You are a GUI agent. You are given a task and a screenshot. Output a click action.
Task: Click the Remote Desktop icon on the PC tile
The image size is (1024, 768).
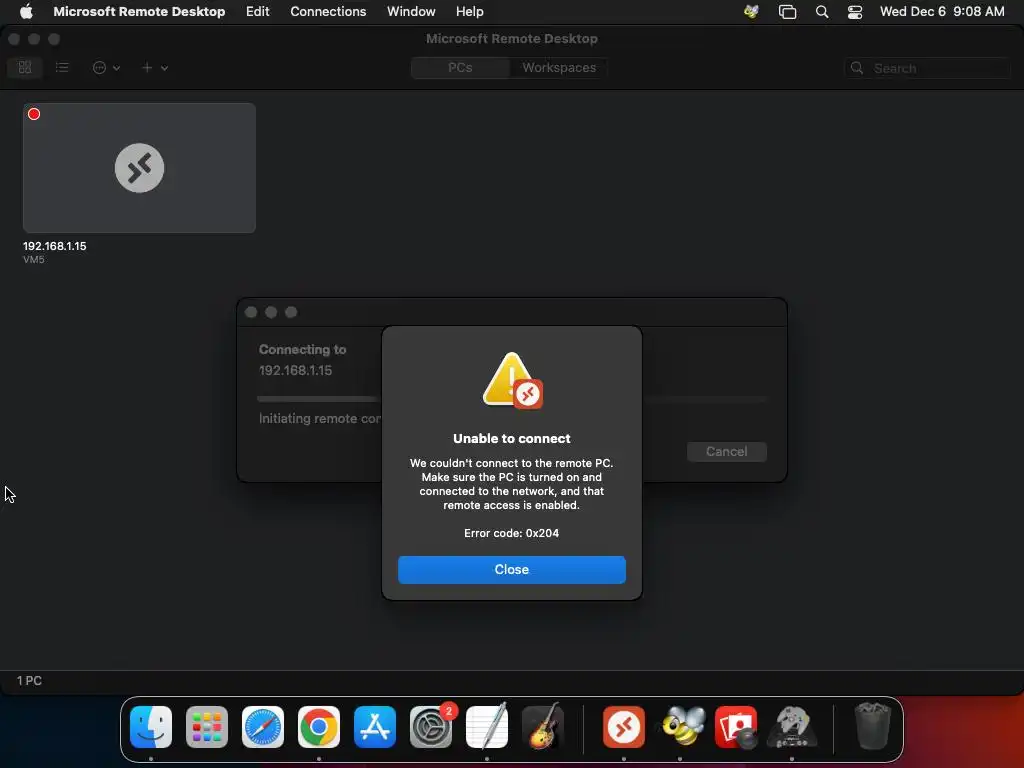click(x=139, y=168)
